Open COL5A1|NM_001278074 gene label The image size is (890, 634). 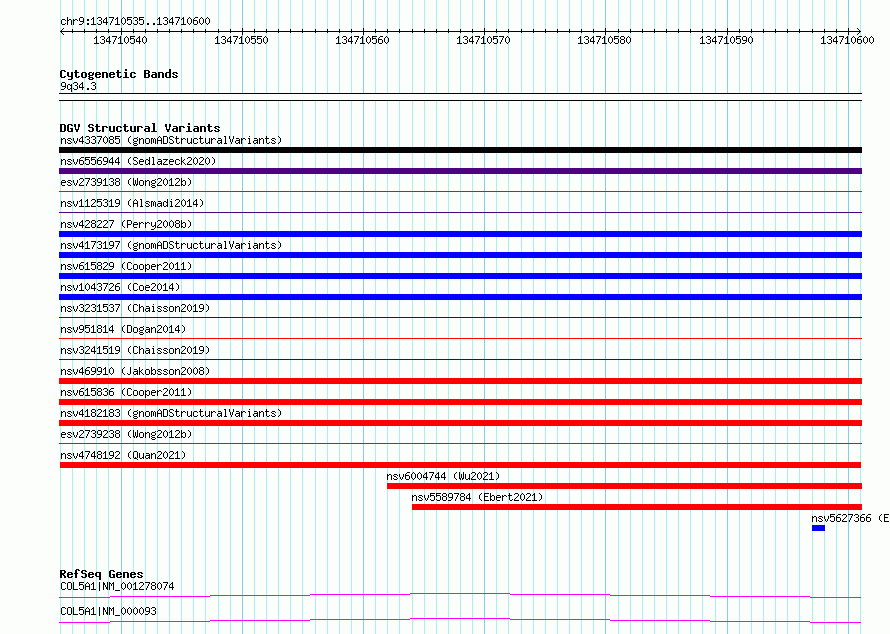coord(117,586)
